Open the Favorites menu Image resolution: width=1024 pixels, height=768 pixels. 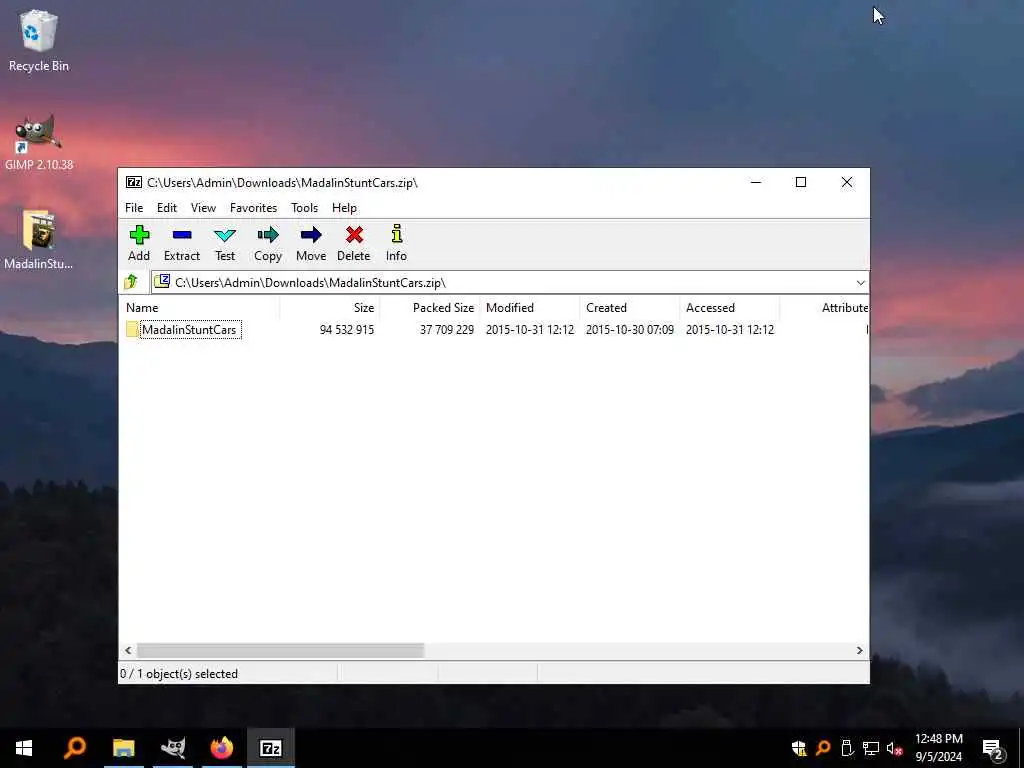[x=253, y=208]
